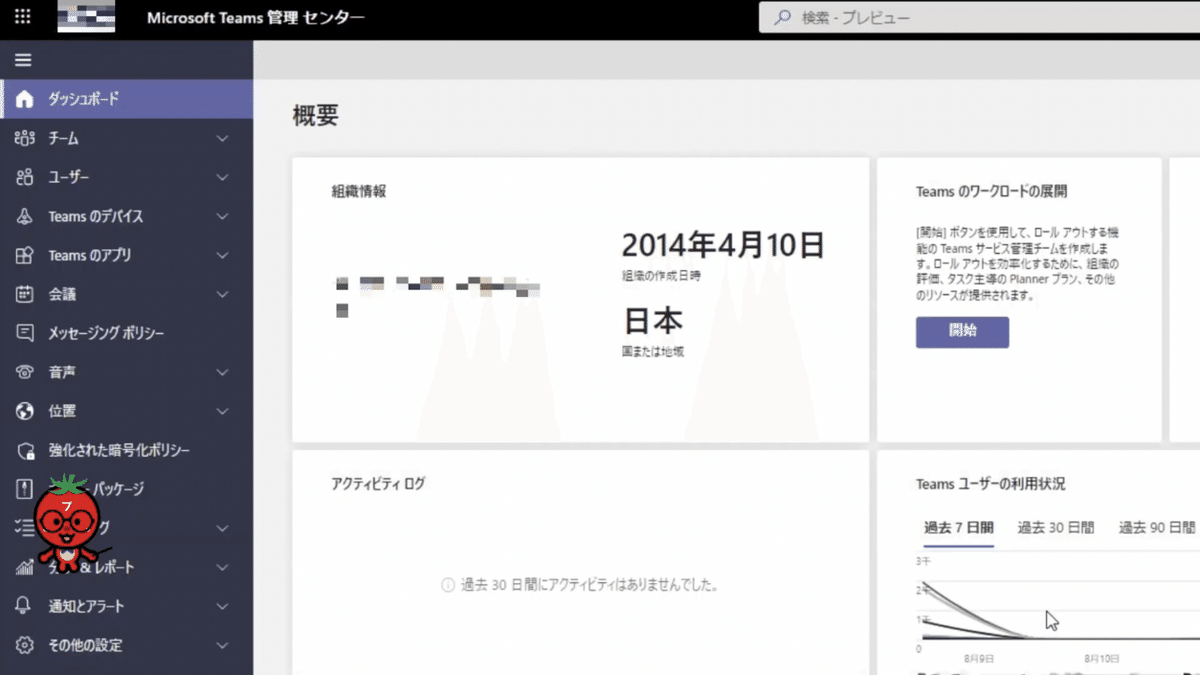Click the Teams のアプリ icon
This screenshot has width=1200, height=675.
click(25, 255)
